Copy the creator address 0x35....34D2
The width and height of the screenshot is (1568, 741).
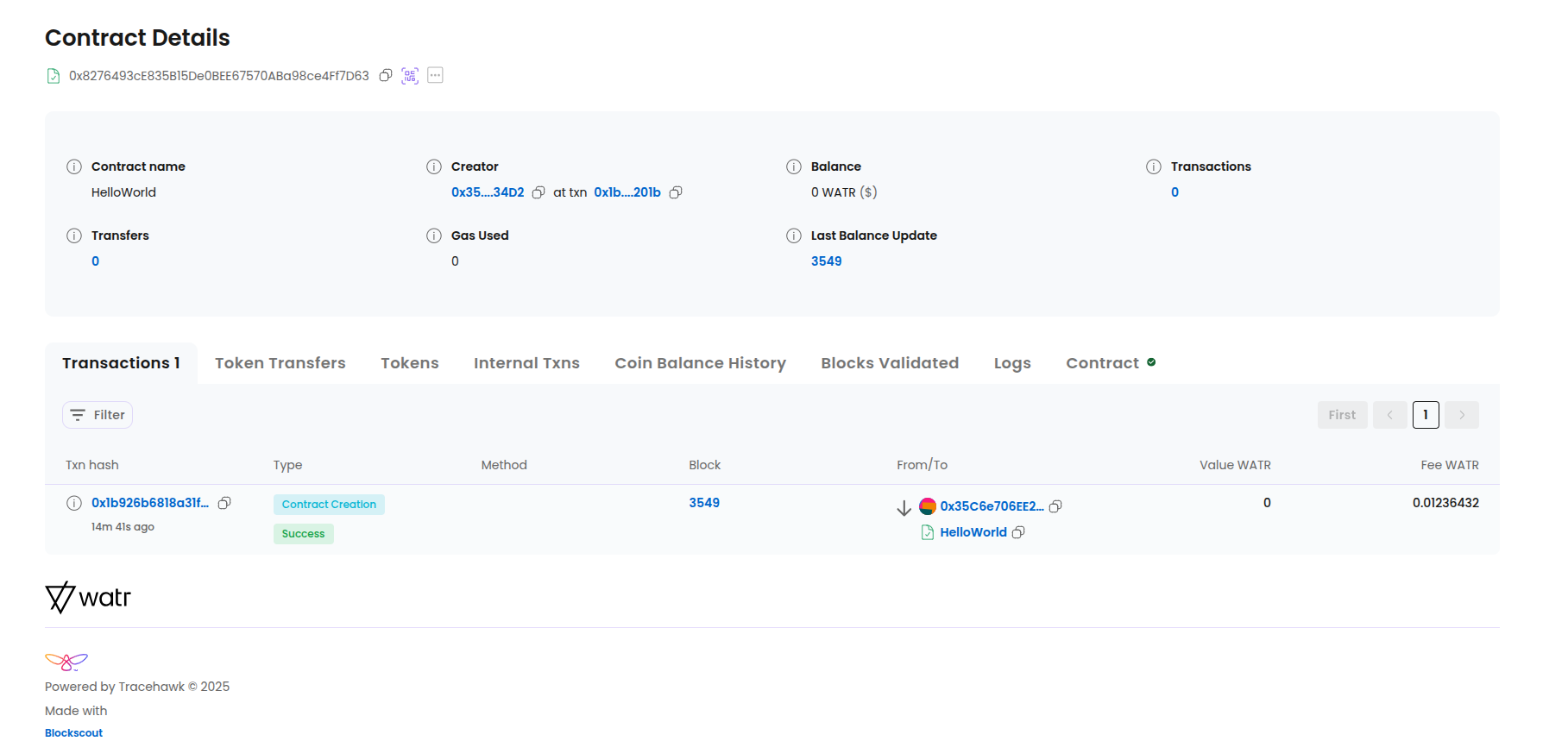coord(538,192)
